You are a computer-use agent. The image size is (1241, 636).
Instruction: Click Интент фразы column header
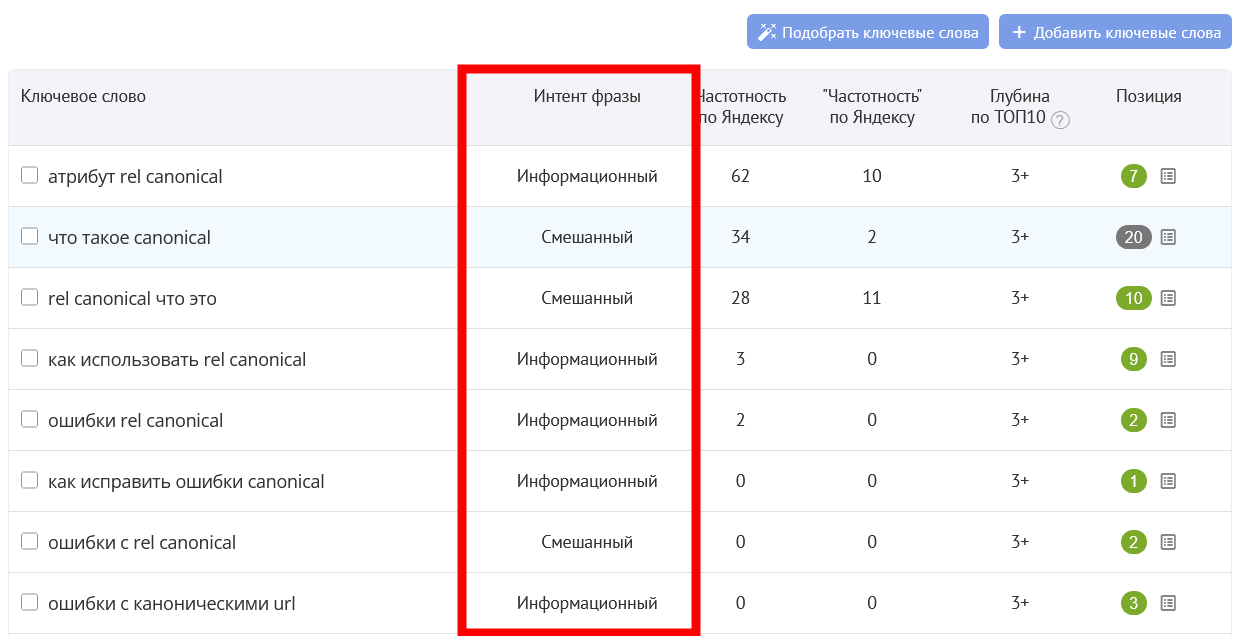587,96
